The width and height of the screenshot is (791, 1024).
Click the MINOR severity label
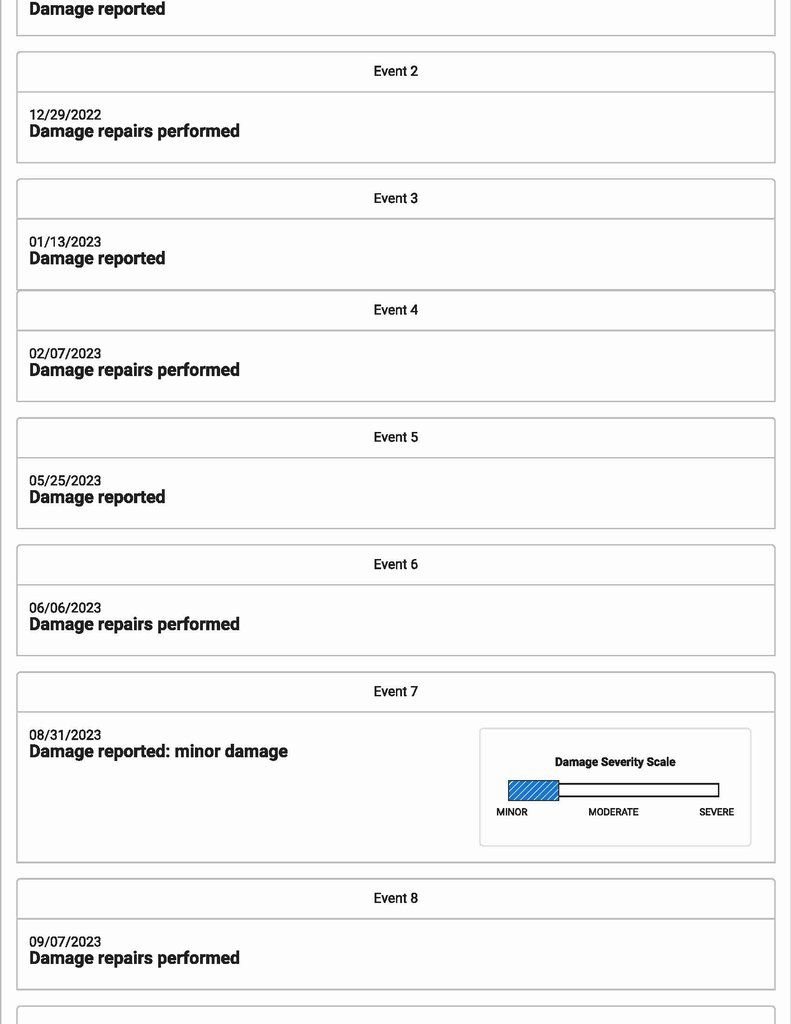pos(512,812)
